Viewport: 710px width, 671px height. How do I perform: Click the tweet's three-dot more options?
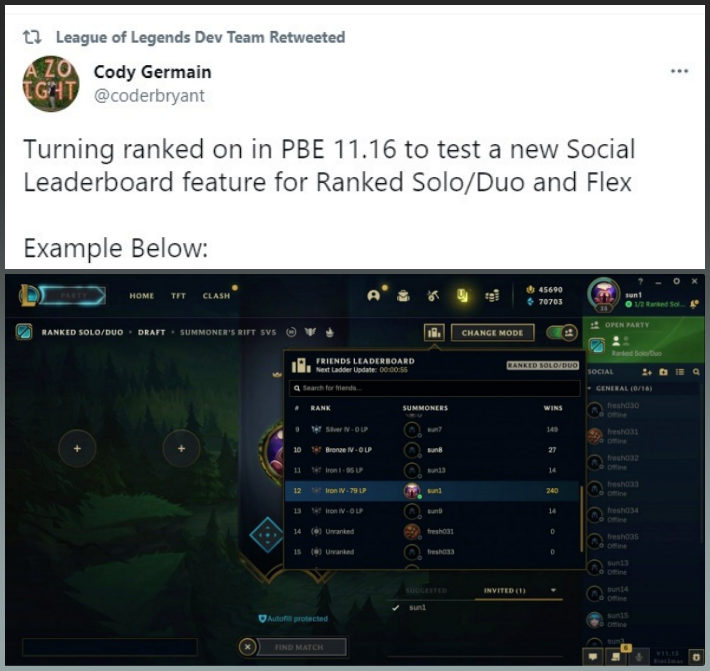679,71
